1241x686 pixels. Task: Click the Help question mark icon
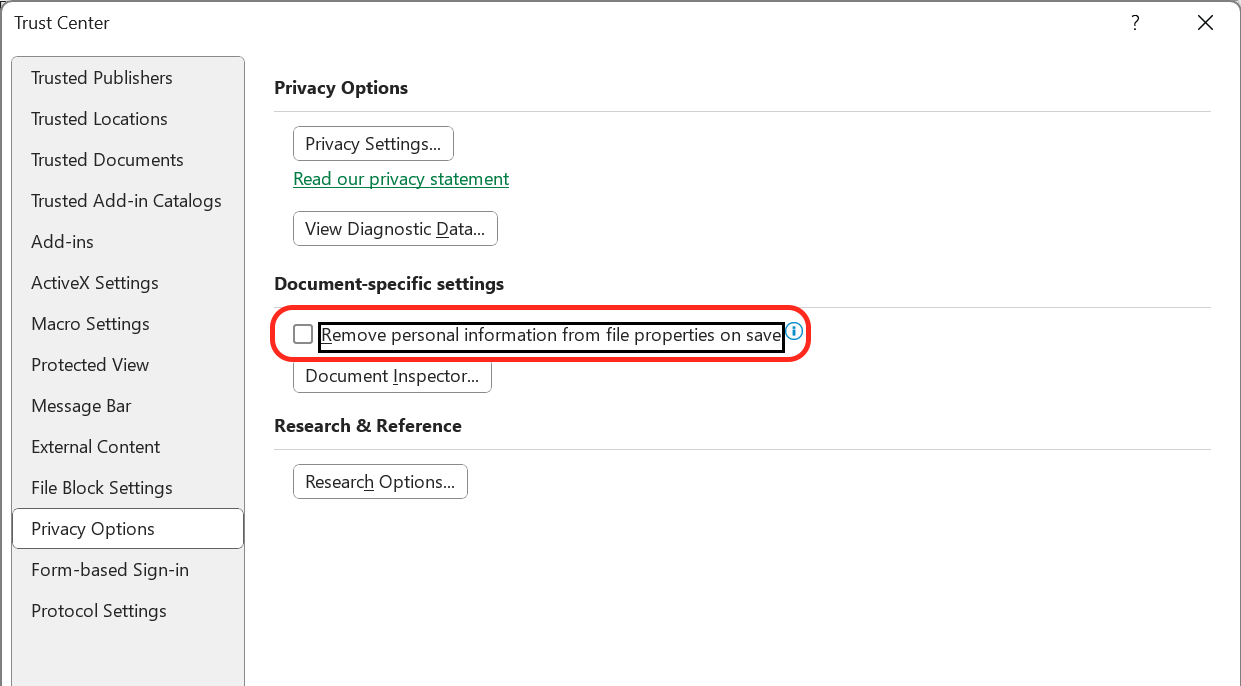pos(1135,23)
